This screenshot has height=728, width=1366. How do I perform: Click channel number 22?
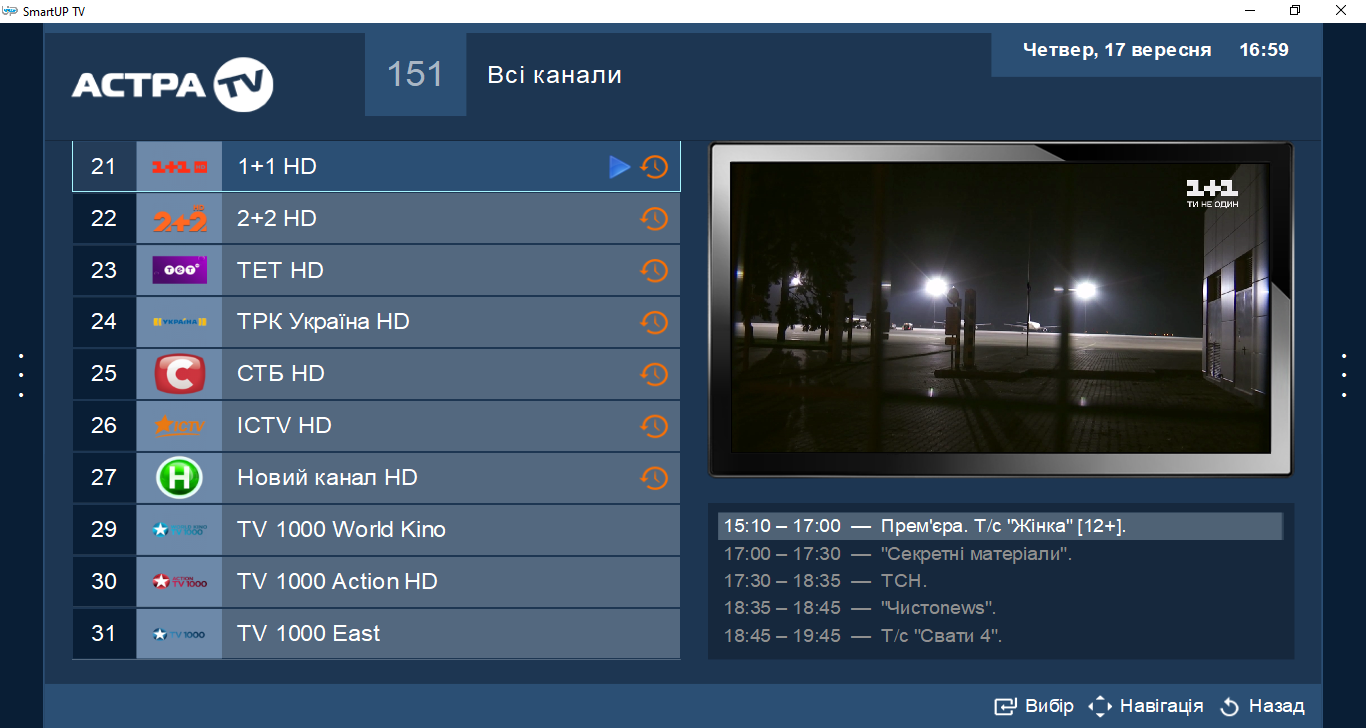tap(104, 219)
